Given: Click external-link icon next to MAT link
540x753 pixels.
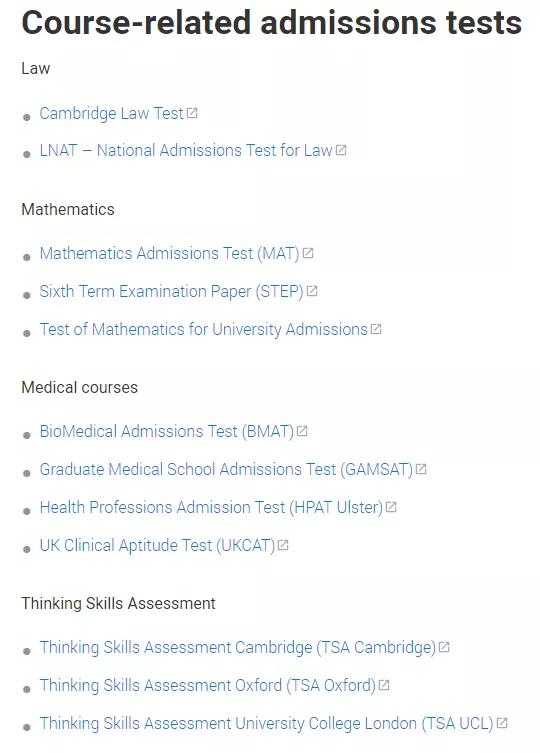Looking at the screenshot, I should click(x=308, y=253).
